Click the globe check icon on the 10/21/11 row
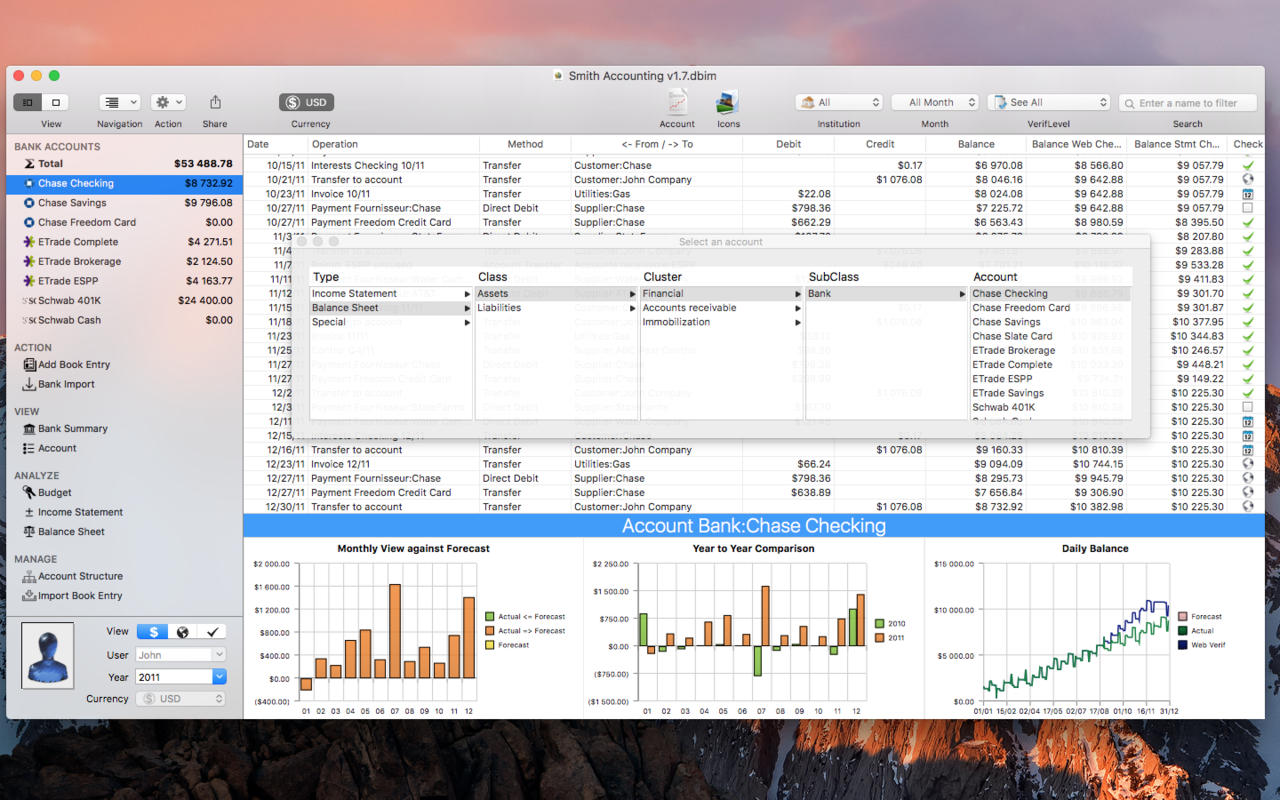The image size is (1280, 800). [1247, 180]
